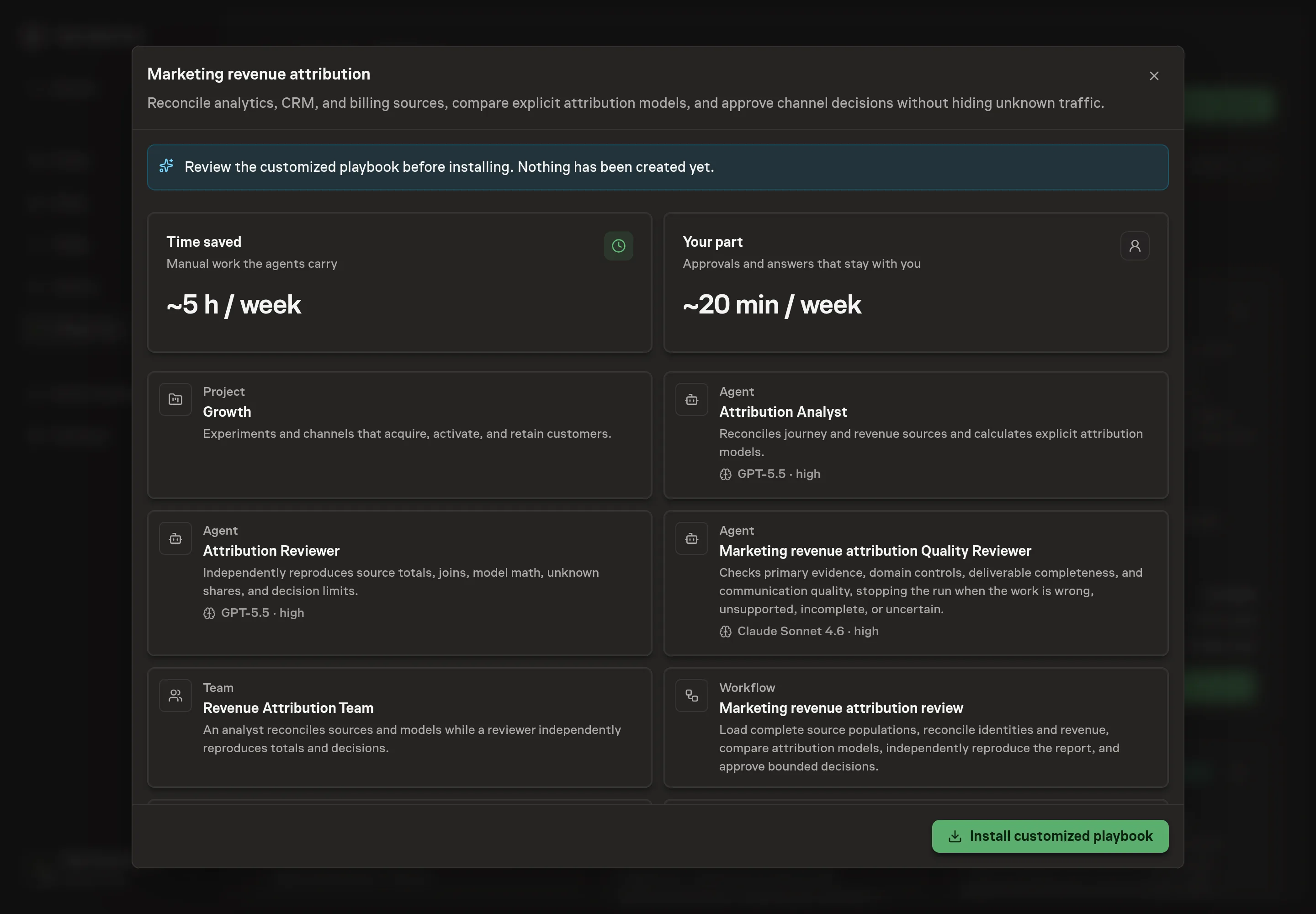Click the Your part heading
The width and height of the screenshot is (1316, 914).
712,242
